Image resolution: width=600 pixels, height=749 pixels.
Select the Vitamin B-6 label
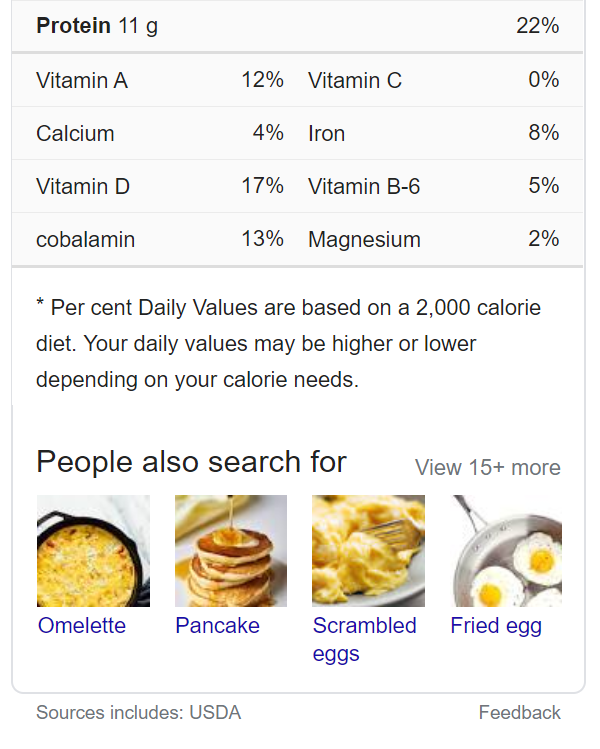(x=364, y=186)
